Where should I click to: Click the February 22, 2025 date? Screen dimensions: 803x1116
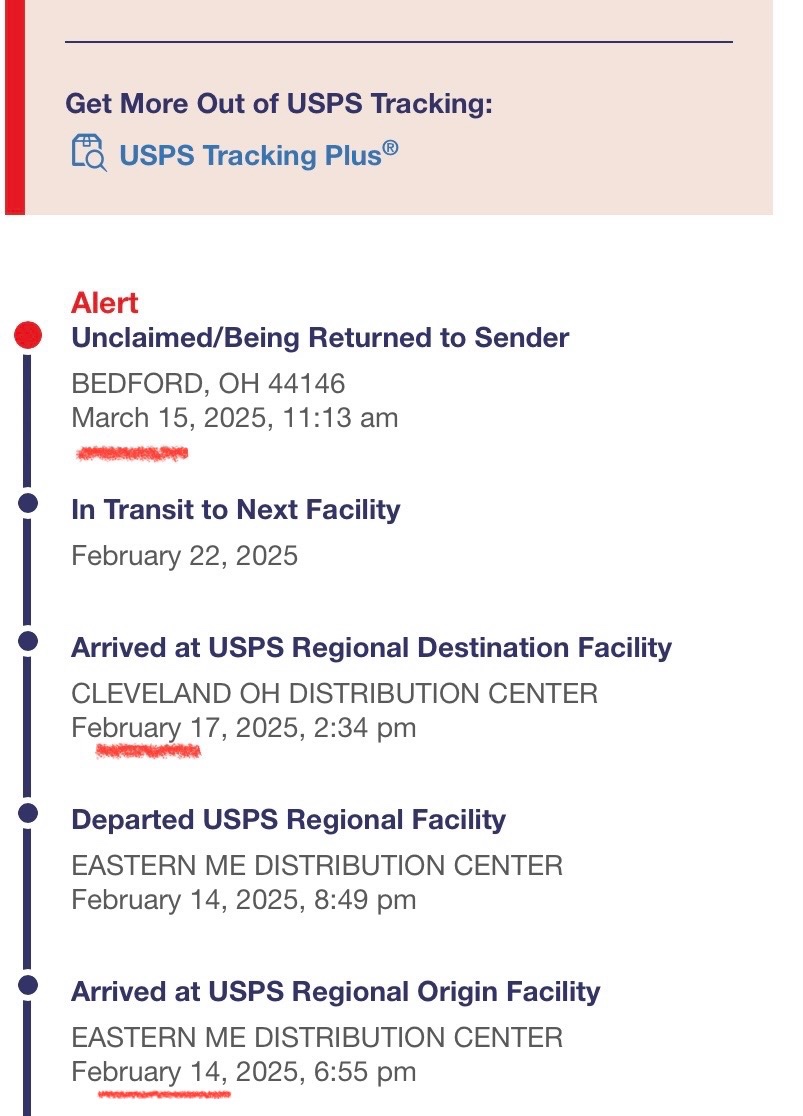tap(184, 556)
